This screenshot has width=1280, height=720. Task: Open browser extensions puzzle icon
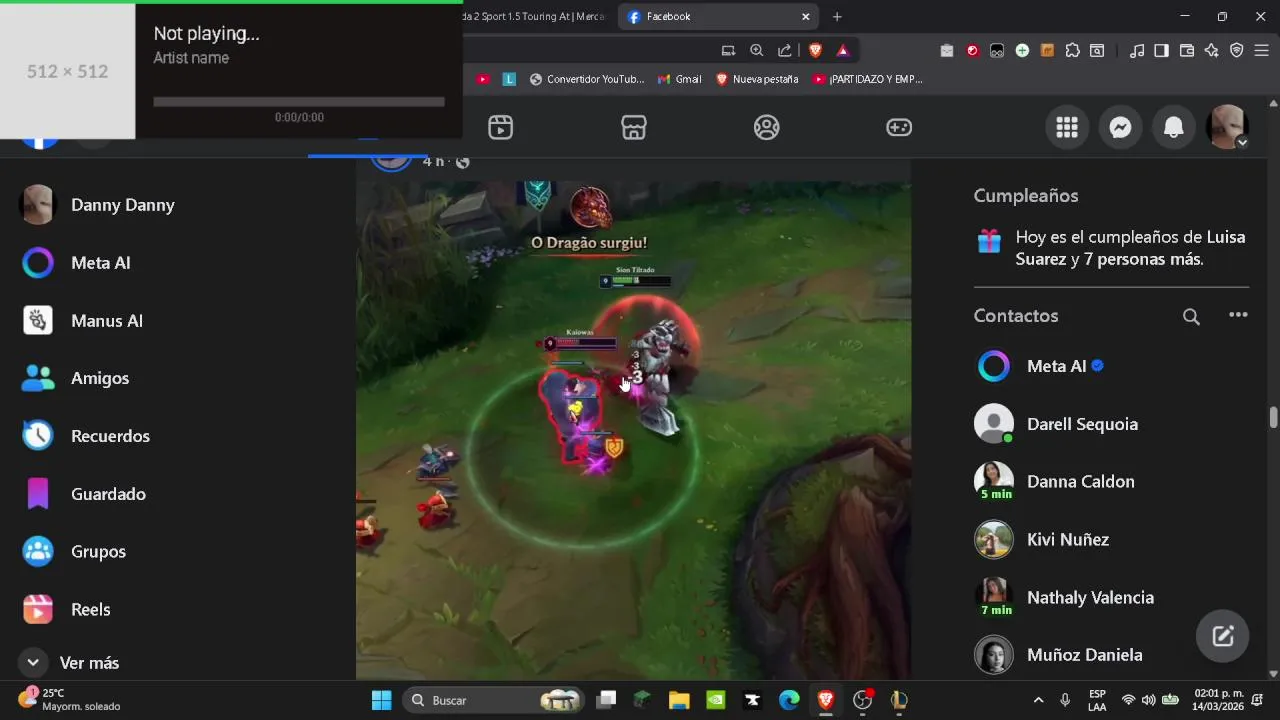coord(1073,50)
